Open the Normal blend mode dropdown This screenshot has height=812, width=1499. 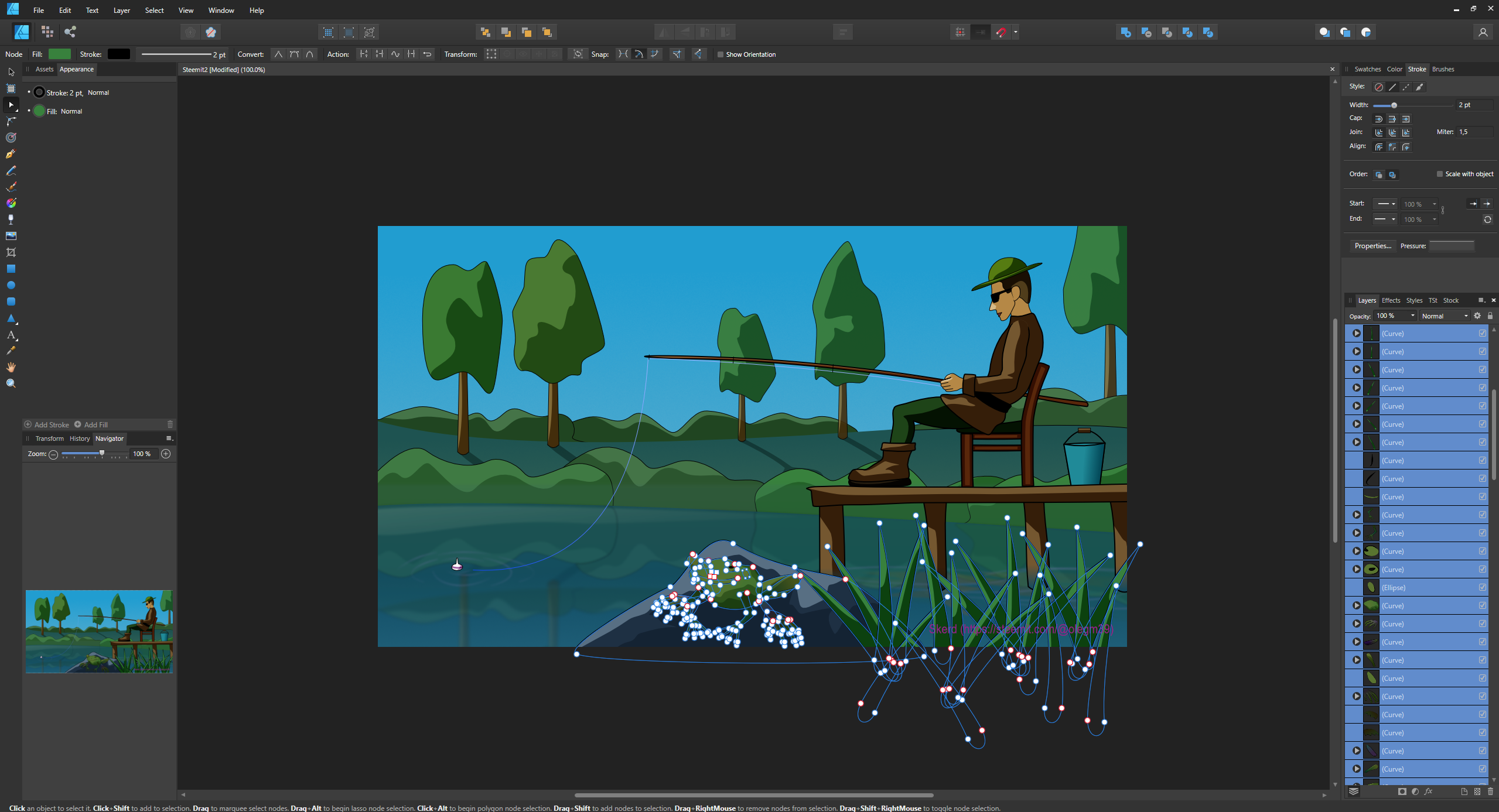[x=1445, y=316]
